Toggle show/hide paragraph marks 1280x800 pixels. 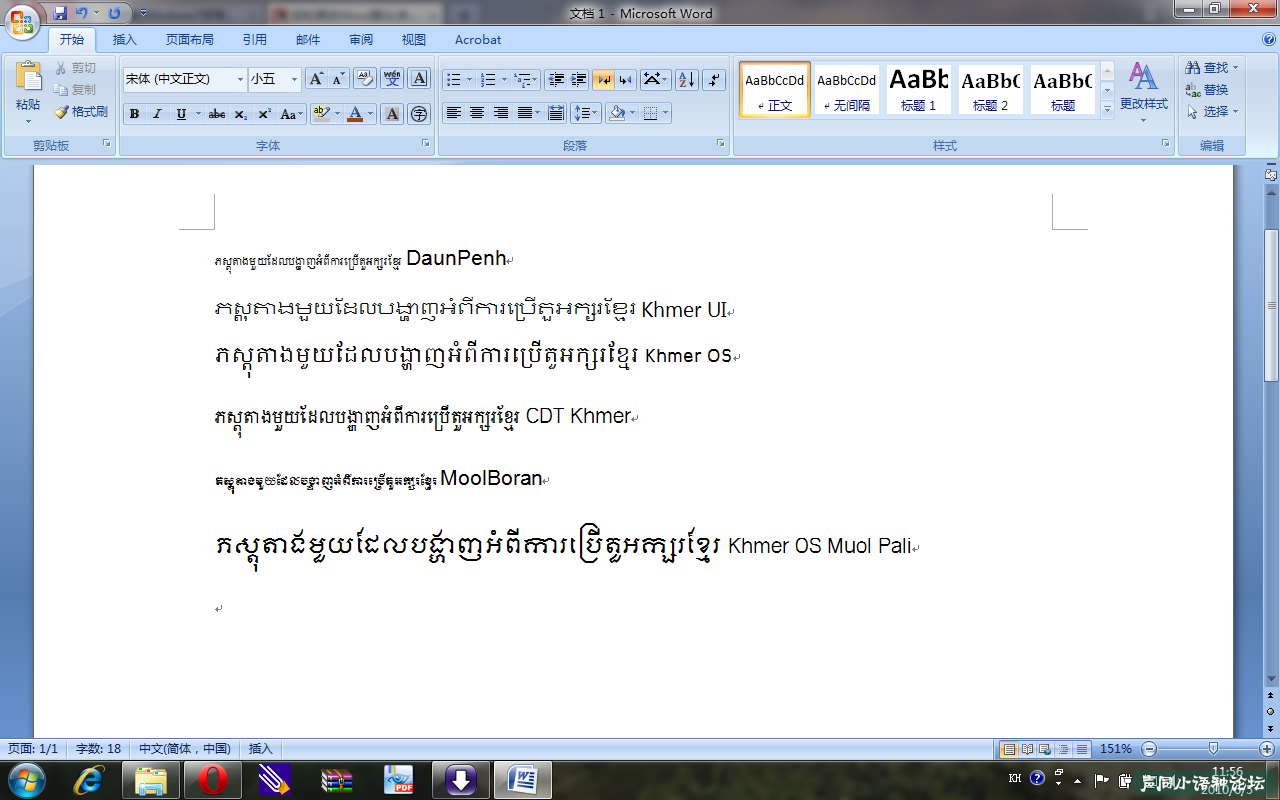coord(713,79)
